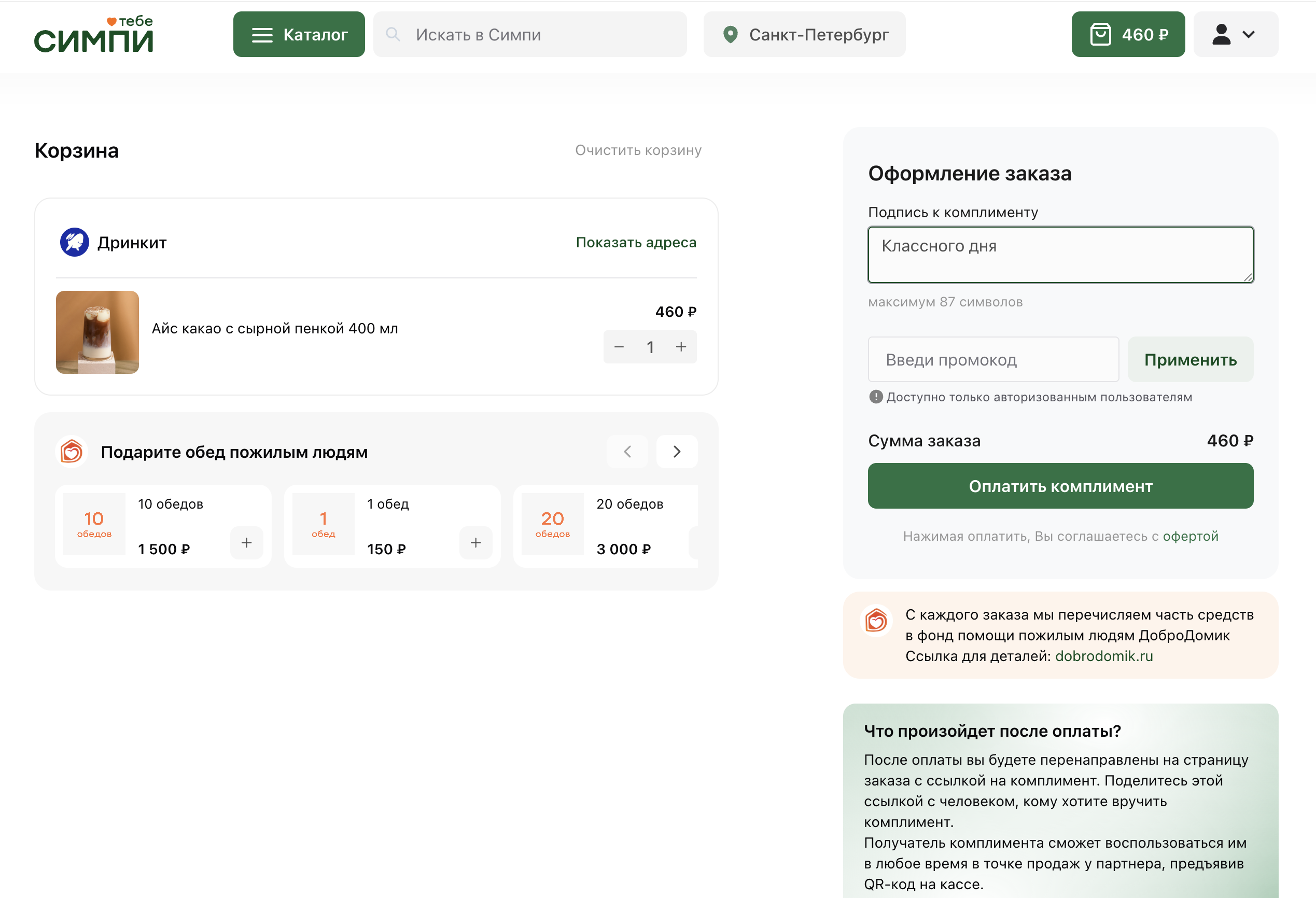Viewport: 1316px width, 898px height.
Task: Add 10 обедов donation with plus
Action: coord(246,543)
